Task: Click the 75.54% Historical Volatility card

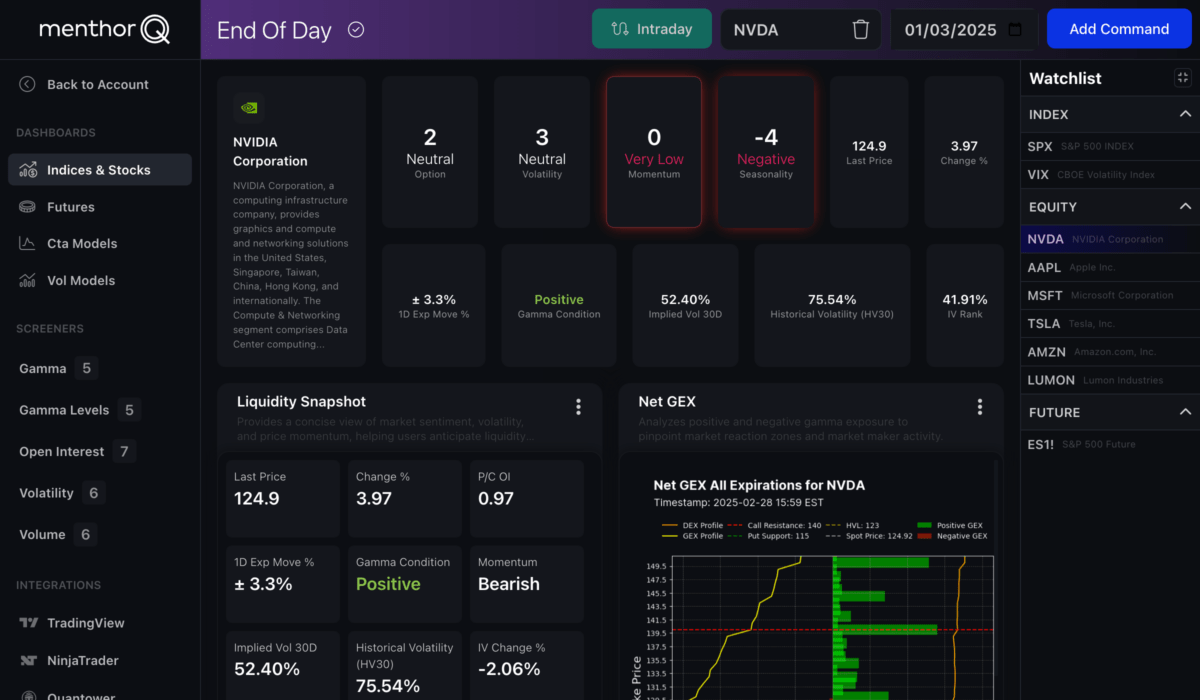Action: pos(832,305)
